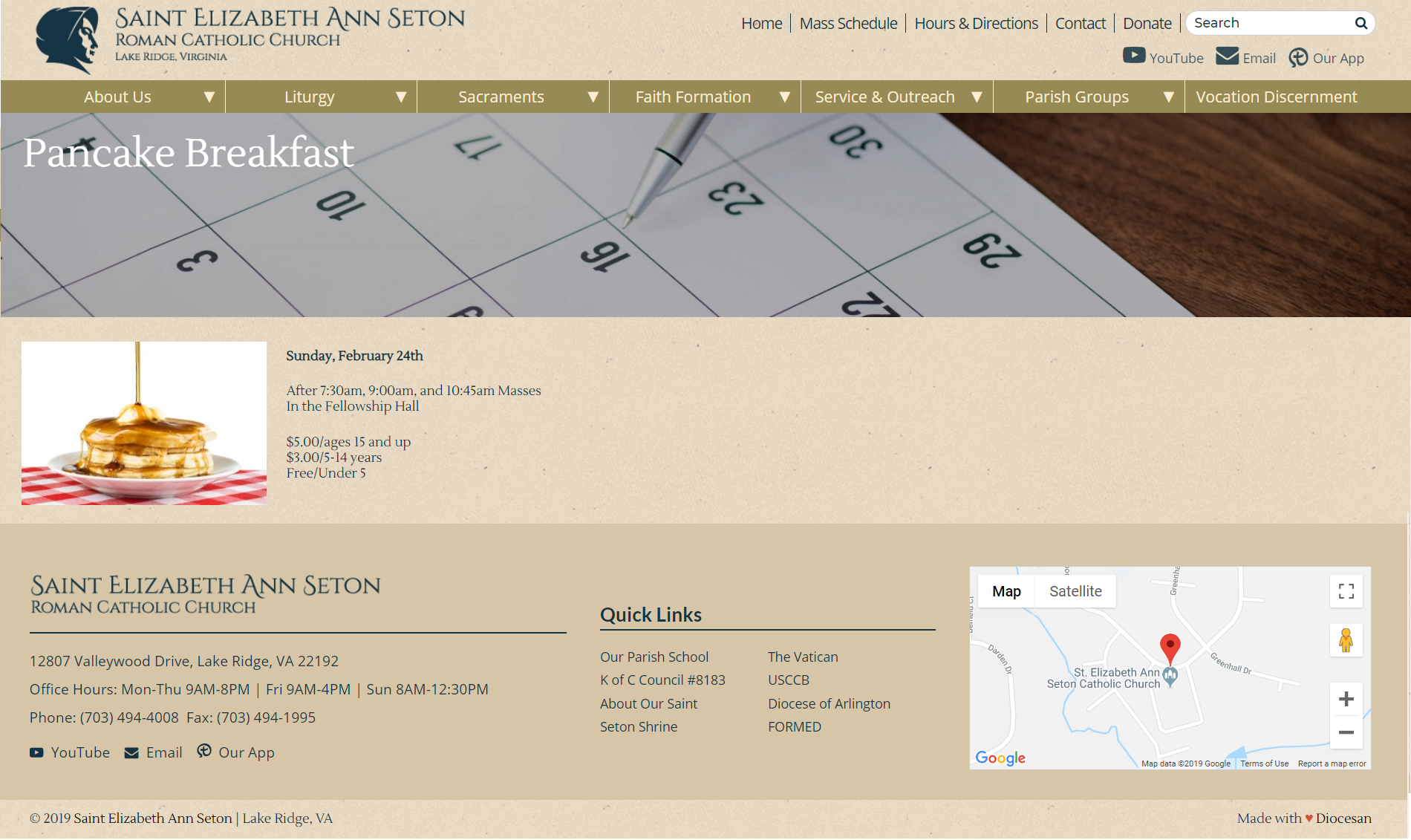Click the header Email envelope icon
Viewport: 1411px width, 840px height.
pos(1227,56)
